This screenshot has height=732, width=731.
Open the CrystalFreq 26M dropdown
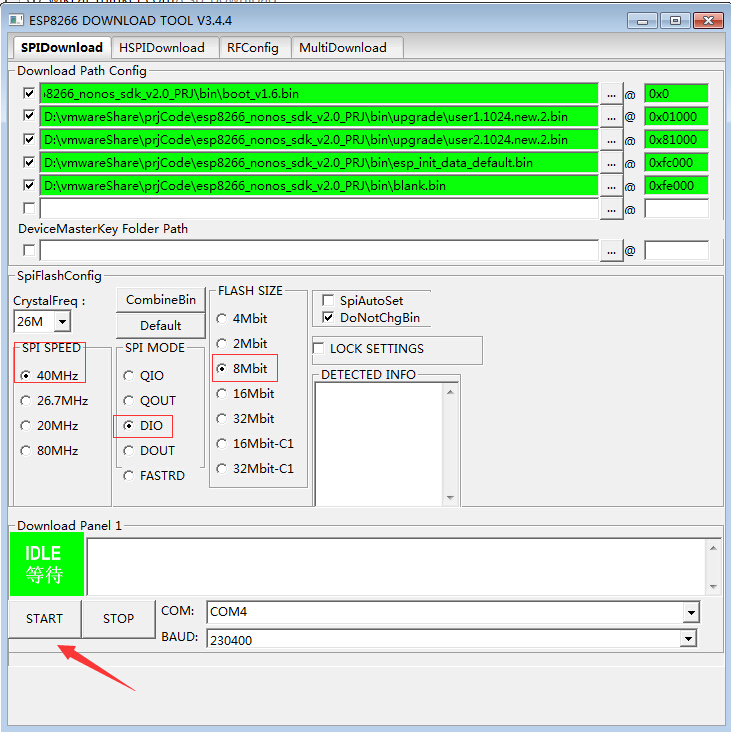click(62, 321)
